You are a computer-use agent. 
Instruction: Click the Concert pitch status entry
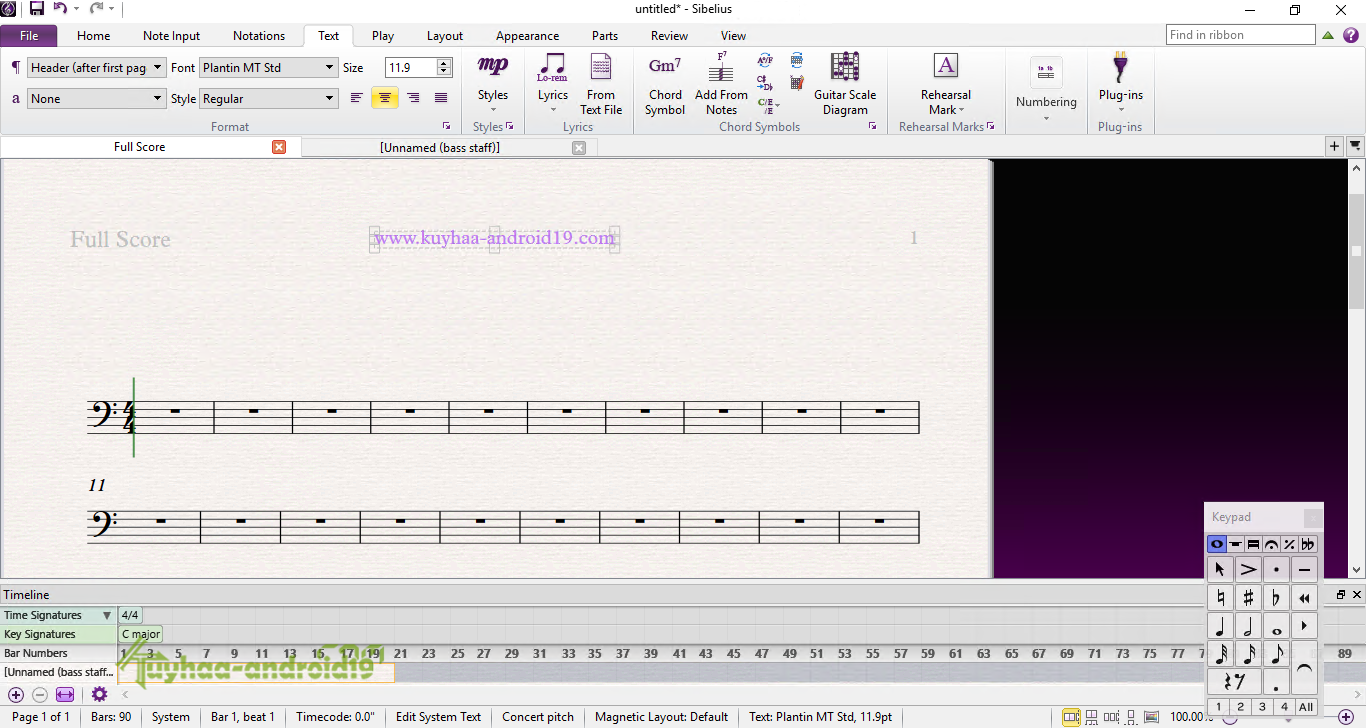pyautogui.click(x=538, y=717)
